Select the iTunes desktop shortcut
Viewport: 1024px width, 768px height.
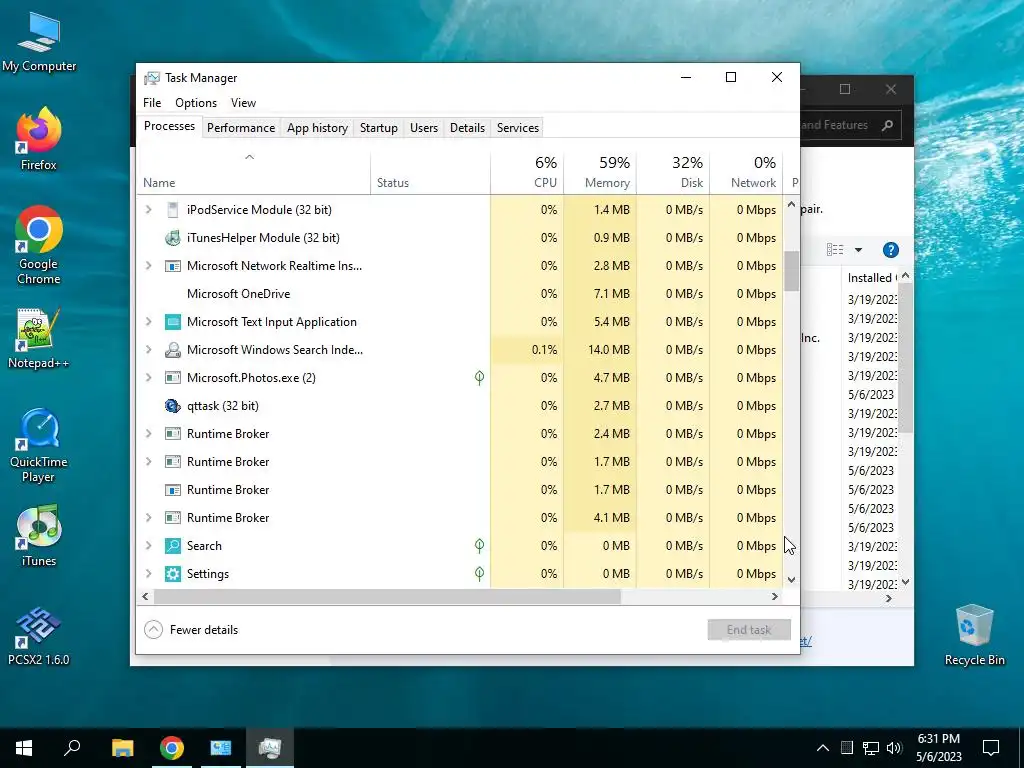coord(39,536)
